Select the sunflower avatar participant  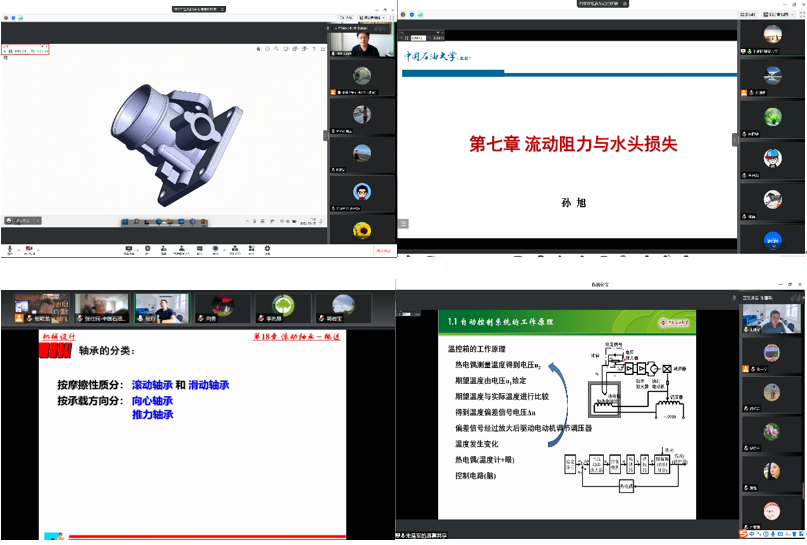click(362, 229)
